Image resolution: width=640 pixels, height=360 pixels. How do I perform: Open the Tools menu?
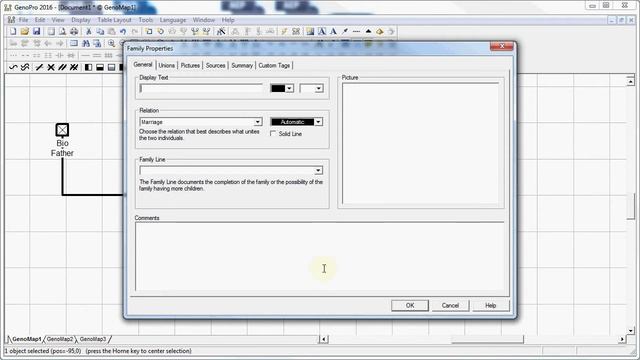146,20
